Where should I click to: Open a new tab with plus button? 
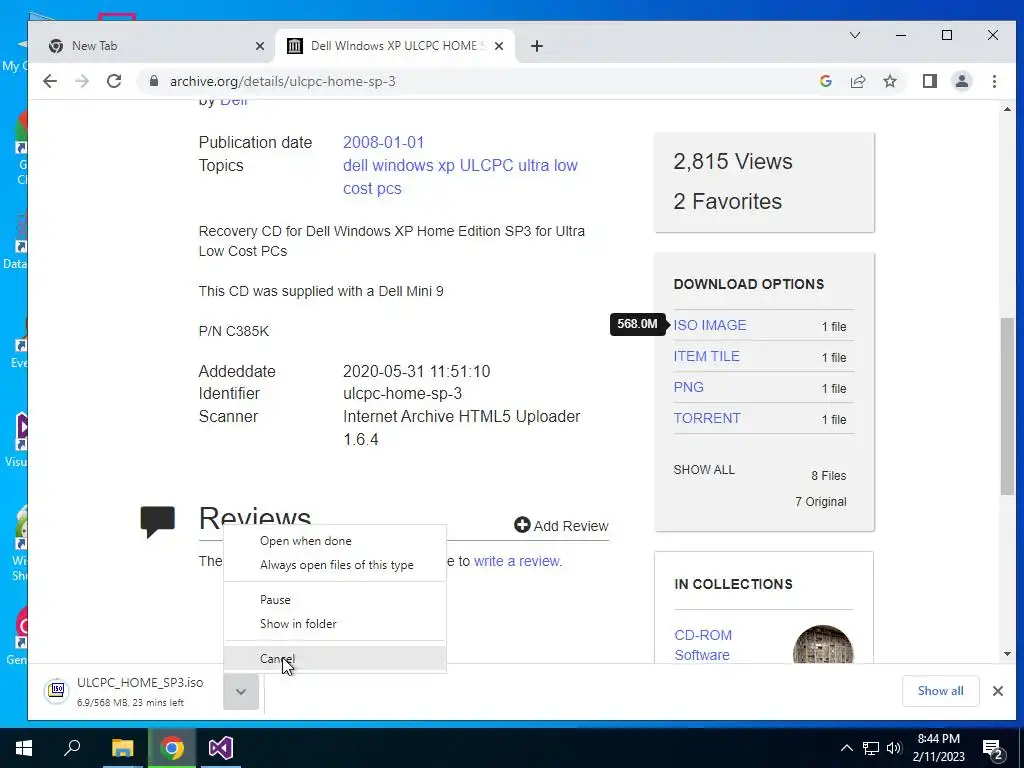tap(536, 46)
